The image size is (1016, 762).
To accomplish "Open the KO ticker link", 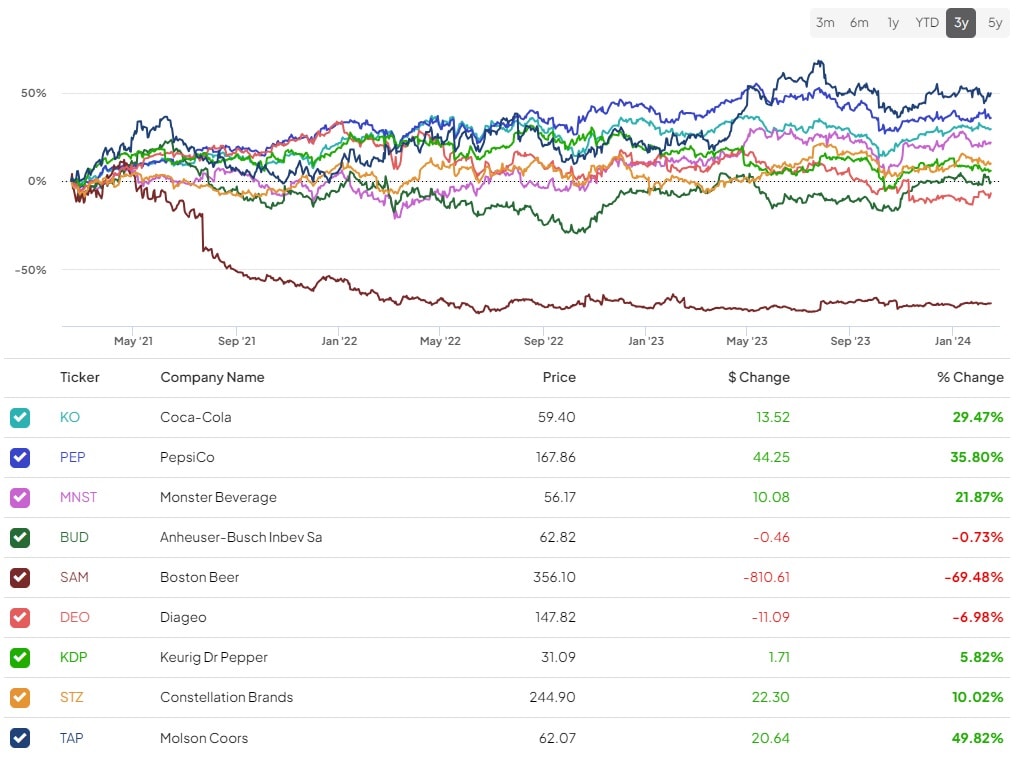I will tap(70, 417).
